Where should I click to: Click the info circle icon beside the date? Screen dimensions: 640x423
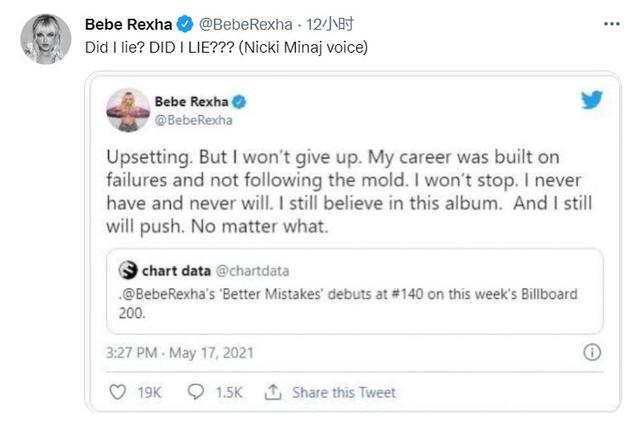591,352
